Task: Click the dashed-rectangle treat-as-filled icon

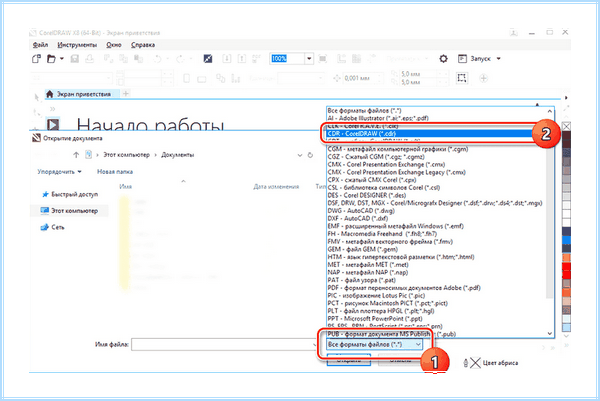Action: coord(462,78)
